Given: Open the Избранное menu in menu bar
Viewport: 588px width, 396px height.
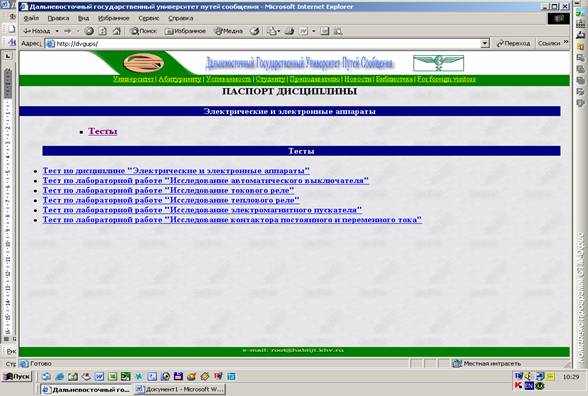Looking at the screenshot, I should point(114,18).
